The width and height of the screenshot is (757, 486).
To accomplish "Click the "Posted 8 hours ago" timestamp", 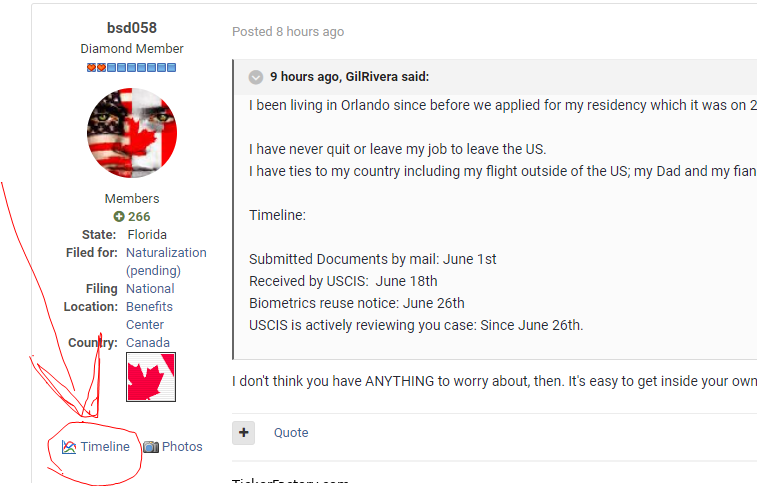I will coord(288,32).
